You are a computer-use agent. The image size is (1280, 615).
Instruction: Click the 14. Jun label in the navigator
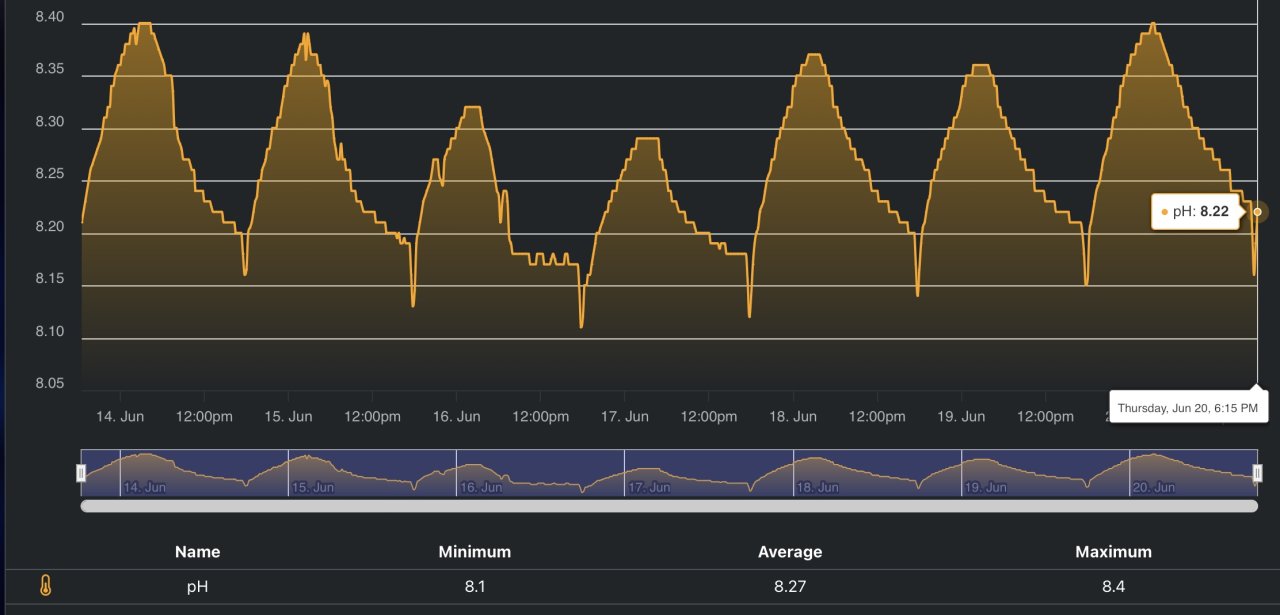(x=144, y=488)
